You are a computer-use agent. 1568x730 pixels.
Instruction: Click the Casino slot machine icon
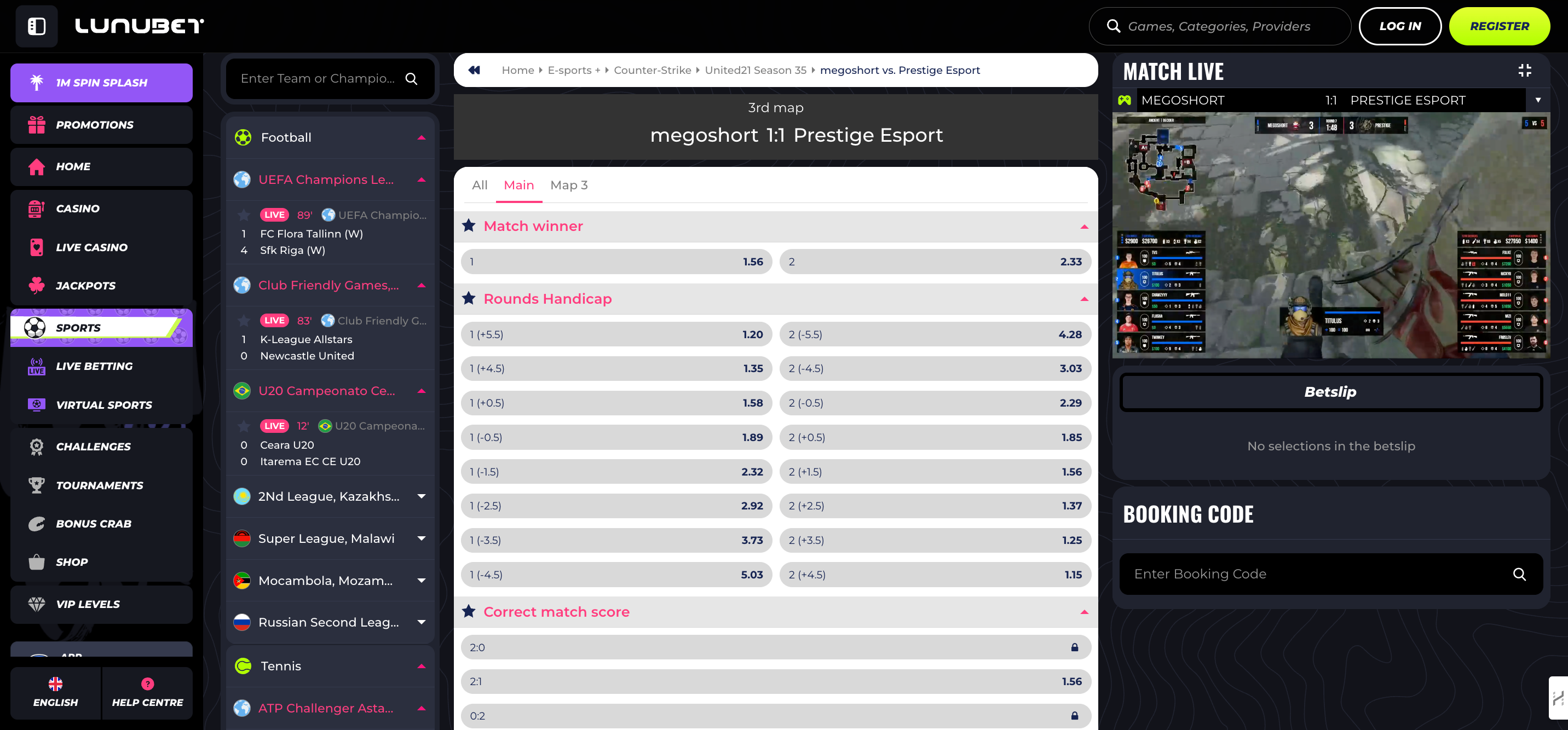point(37,208)
